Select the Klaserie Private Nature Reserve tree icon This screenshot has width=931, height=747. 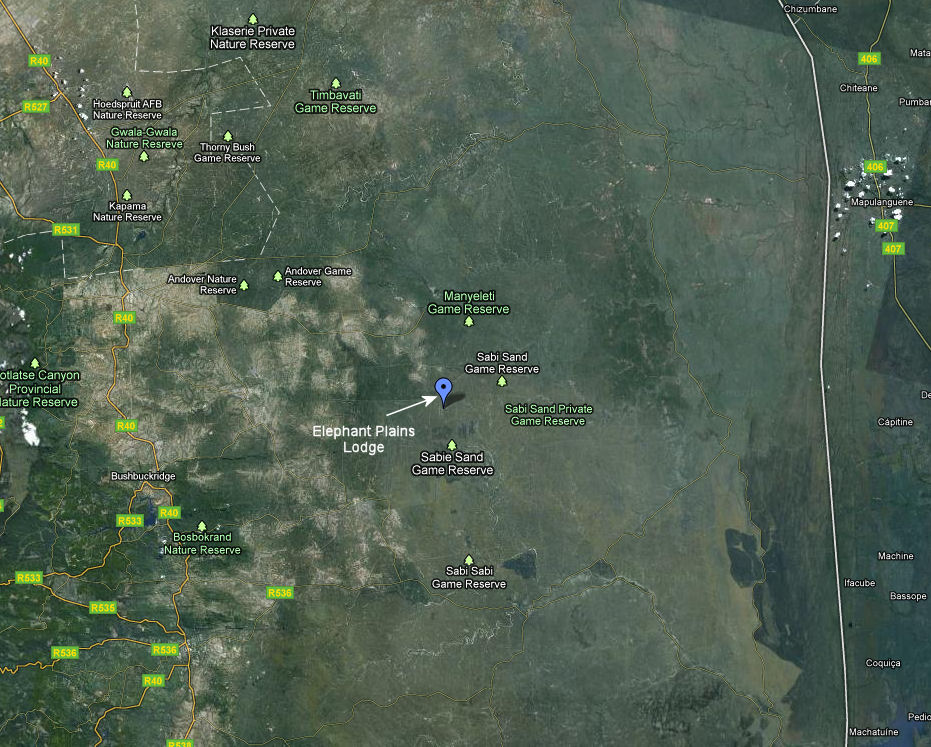(x=253, y=20)
